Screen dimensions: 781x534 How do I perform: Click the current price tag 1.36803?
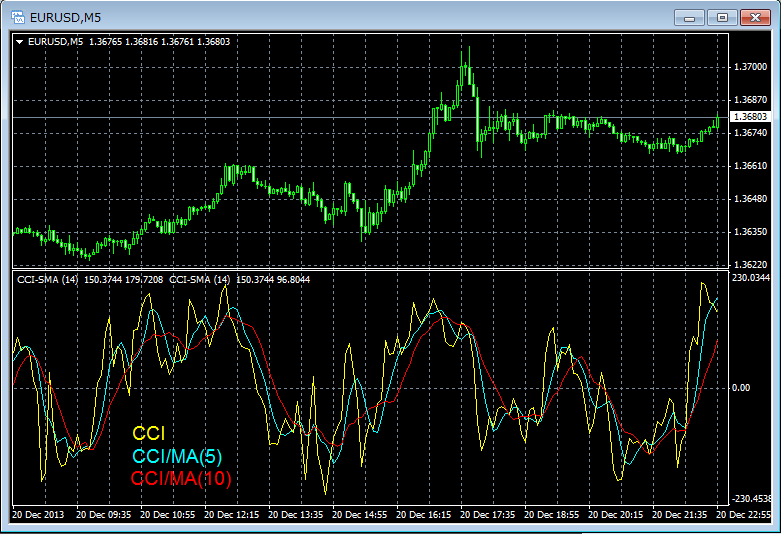(750, 117)
